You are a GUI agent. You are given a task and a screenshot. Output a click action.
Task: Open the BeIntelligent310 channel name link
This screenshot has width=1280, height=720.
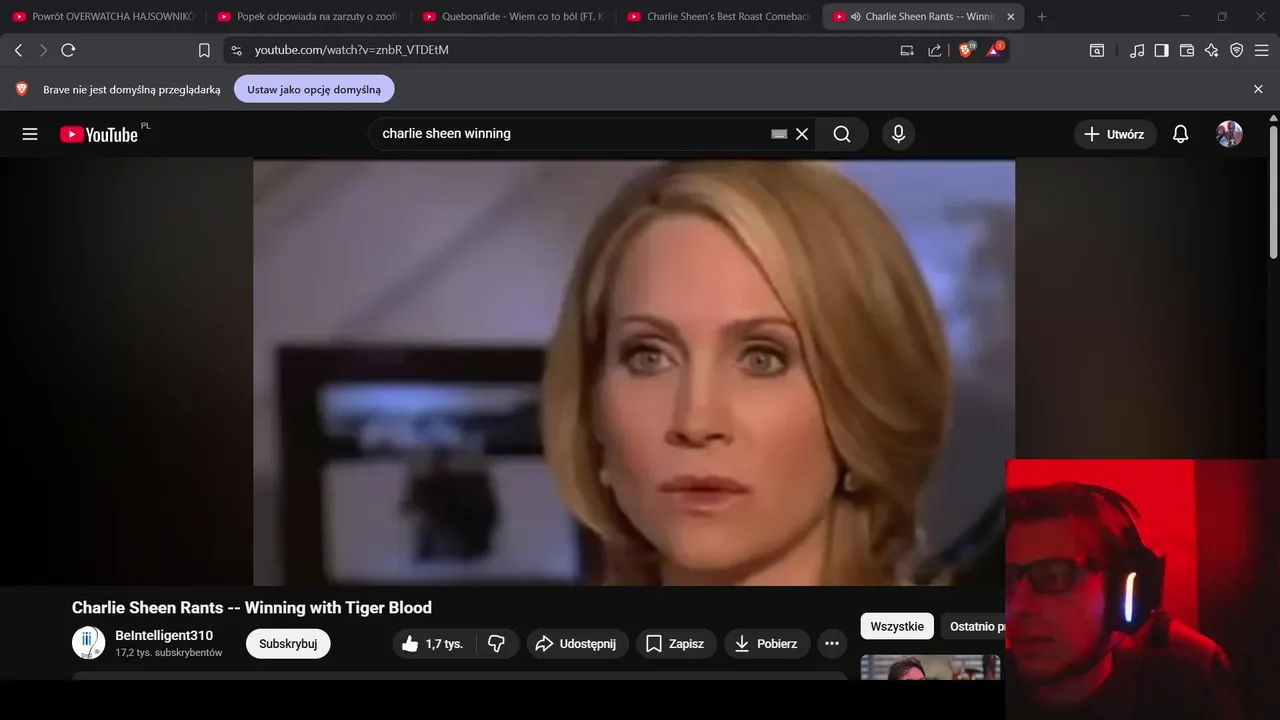pos(164,636)
